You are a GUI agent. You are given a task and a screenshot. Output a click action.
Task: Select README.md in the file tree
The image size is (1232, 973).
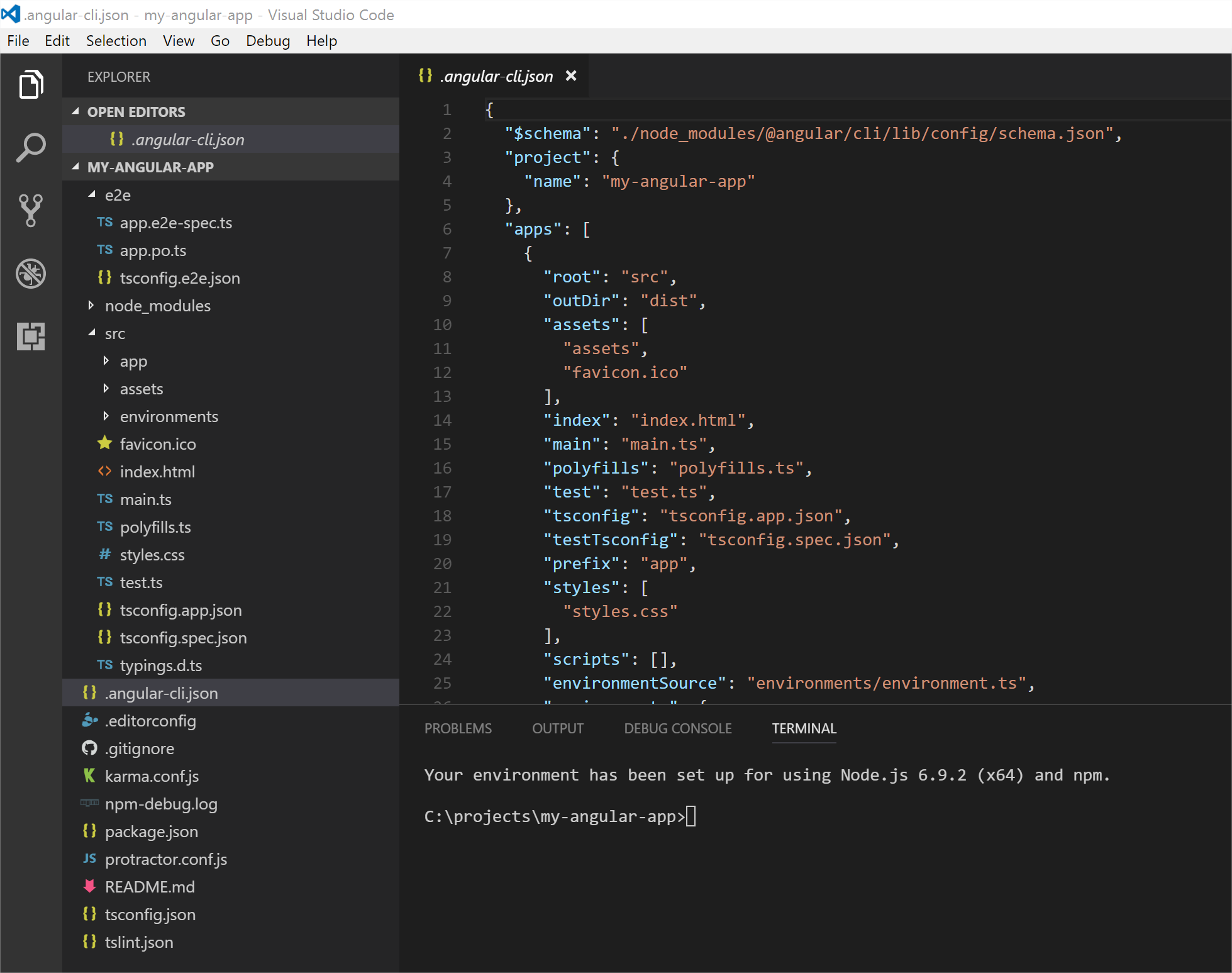149,886
